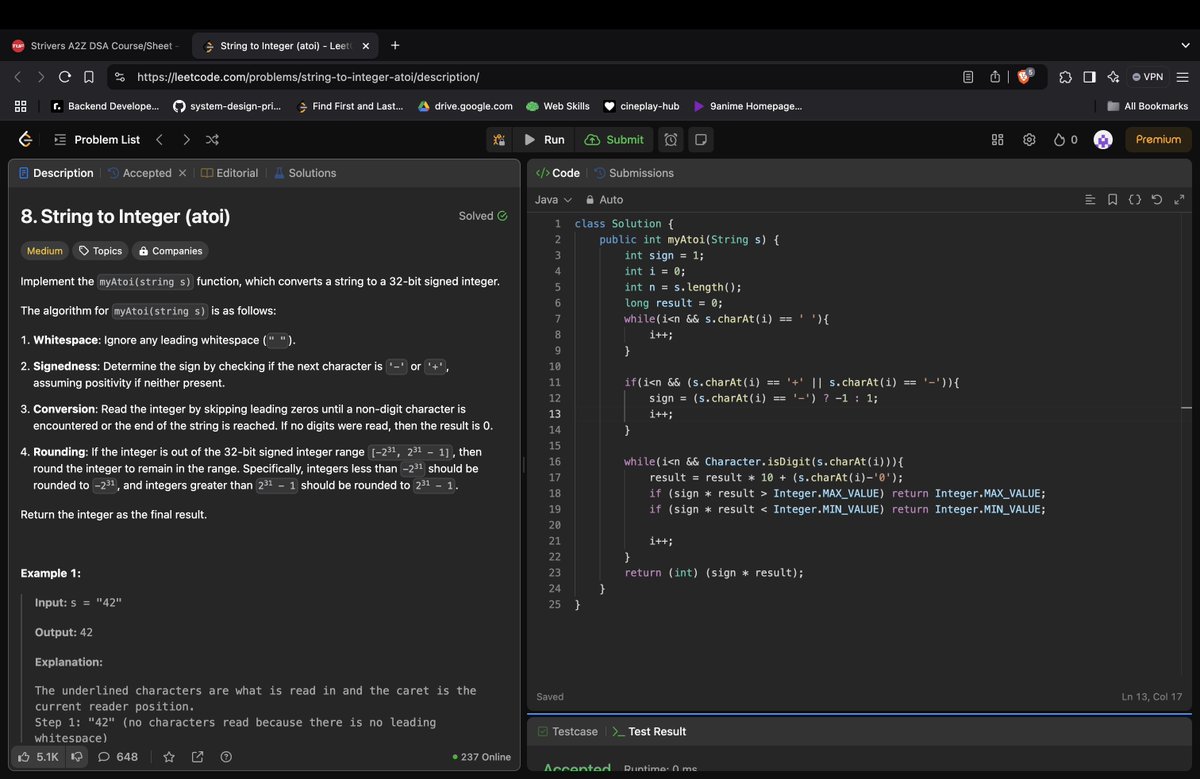The width and height of the screenshot is (1200, 779).
Task: Click the curly braces icon
Action: (1134, 200)
